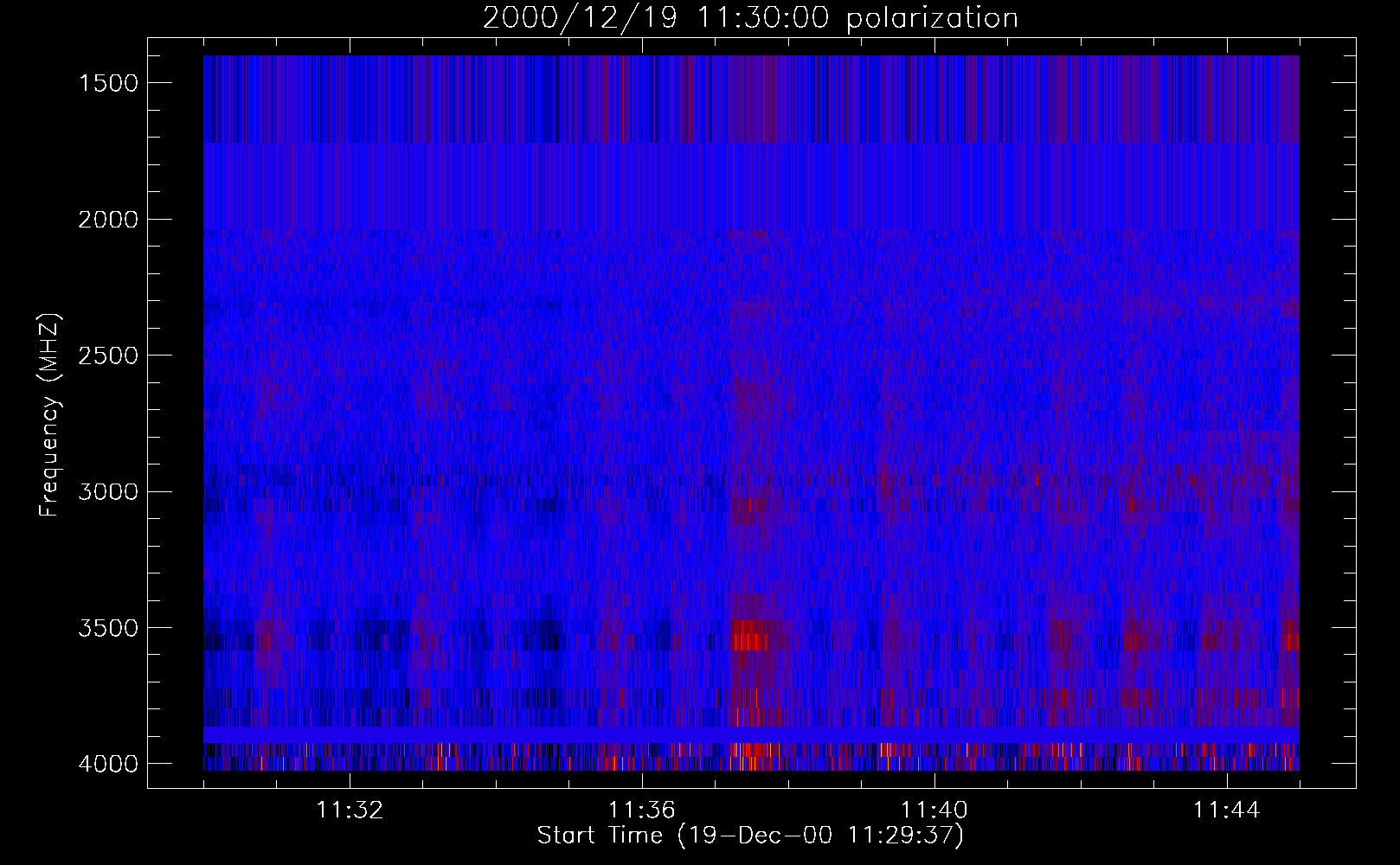Click the 11:40 time tick label

click(934, 811)
